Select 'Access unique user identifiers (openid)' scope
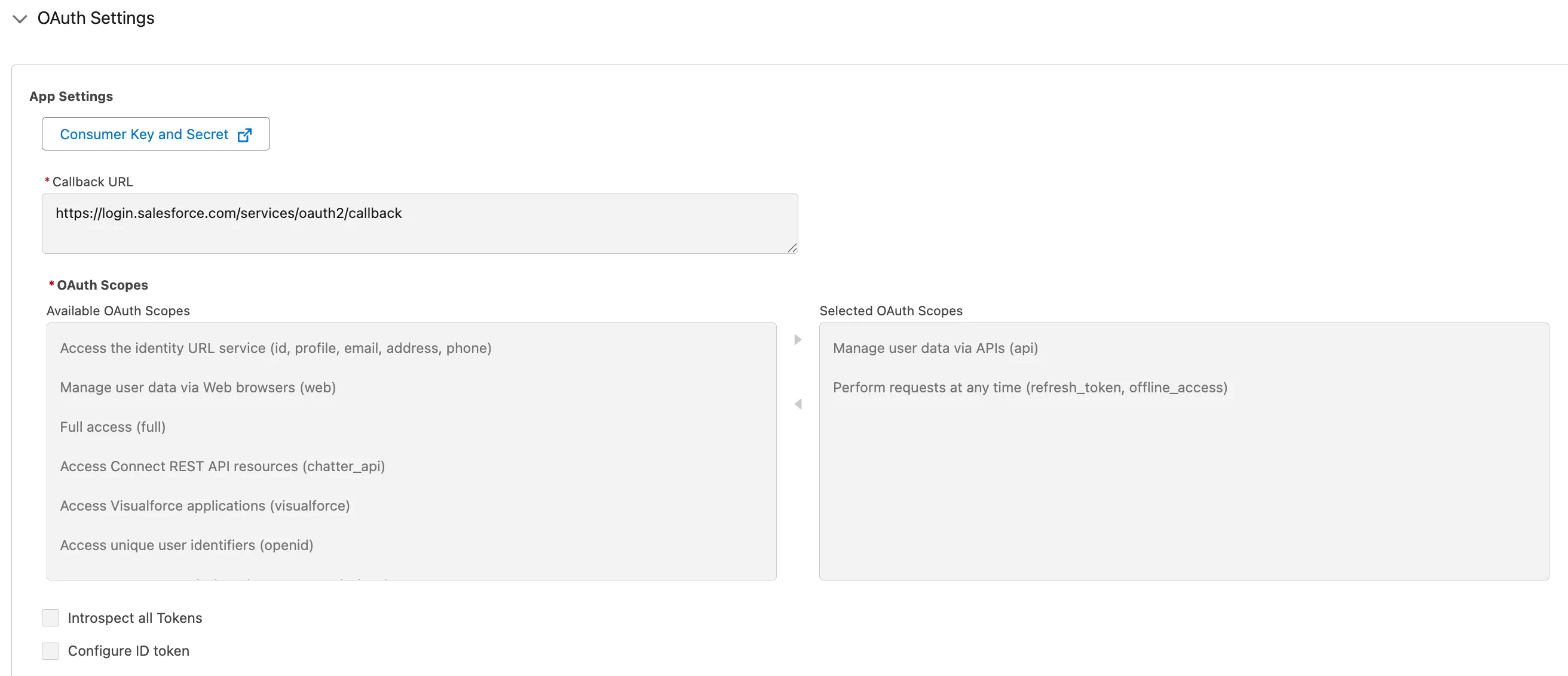This screenshot has height=676, width=1568. click(x=412, y=545)
